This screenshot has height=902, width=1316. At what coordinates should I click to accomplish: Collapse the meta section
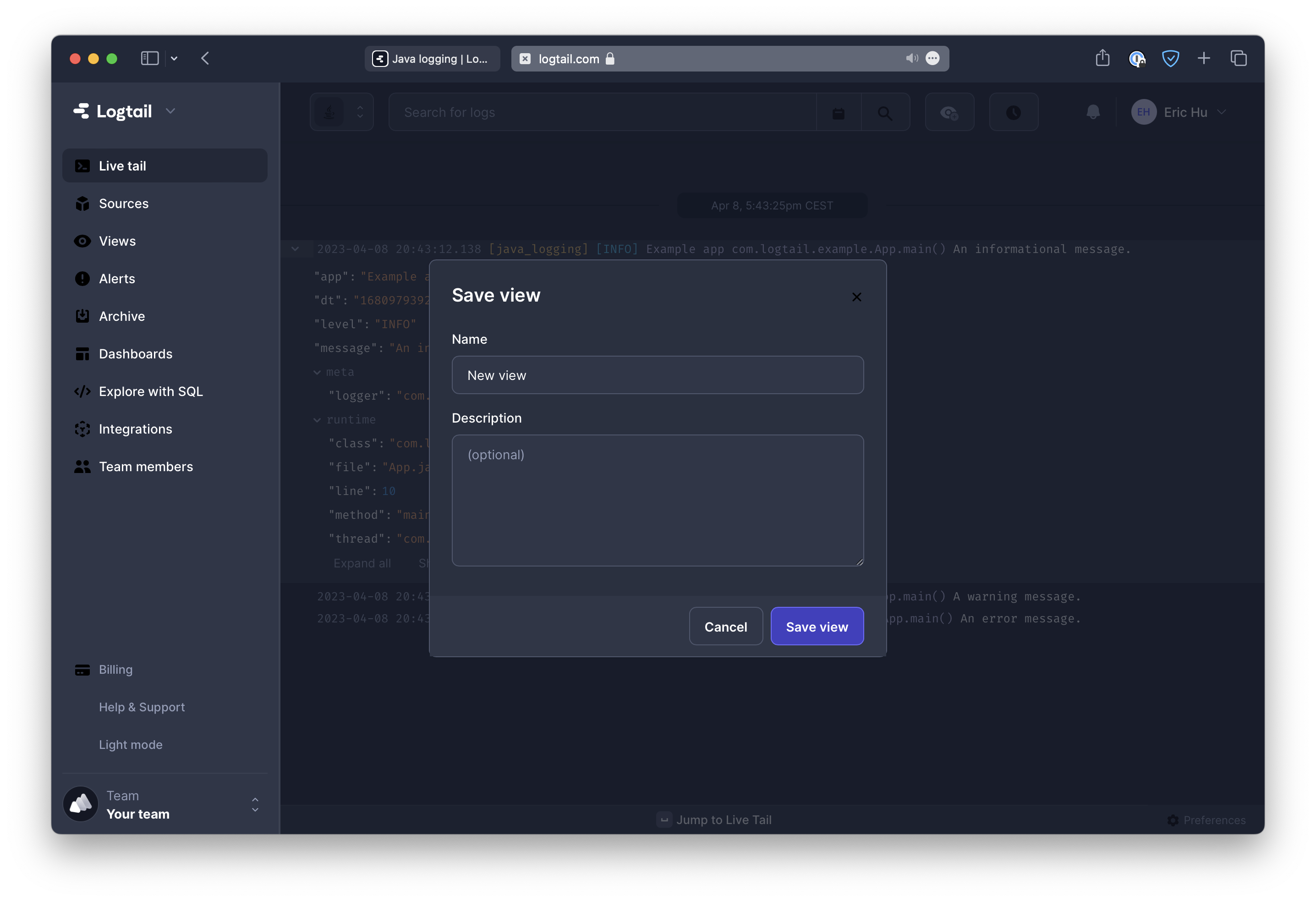[317, 372]
